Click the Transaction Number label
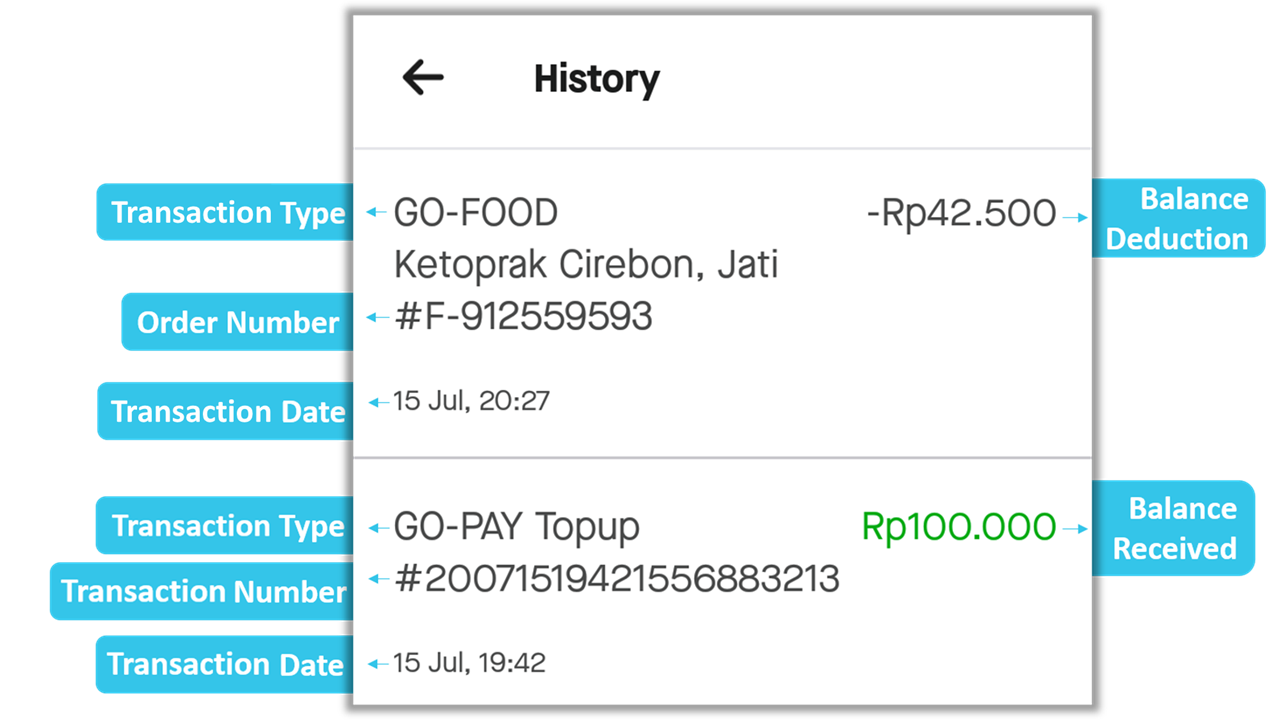 (x=203, y=591)
